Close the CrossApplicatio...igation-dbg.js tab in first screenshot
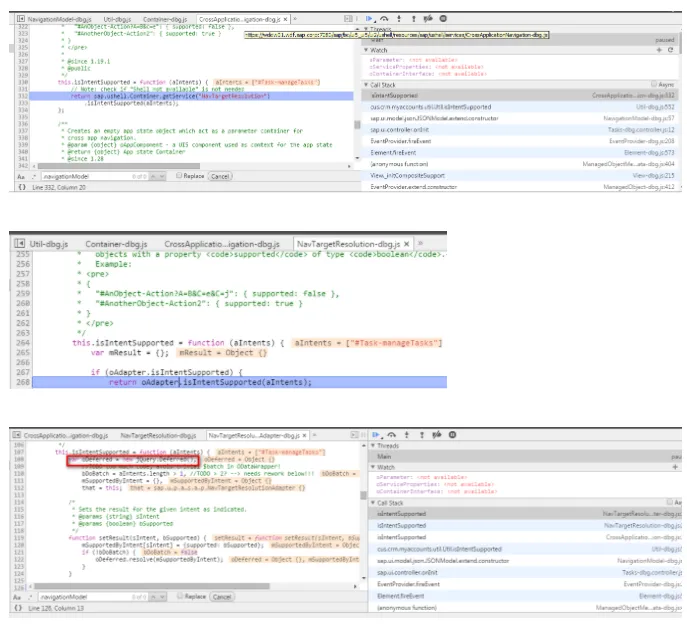This screenshot has width=687, height=629. [285, 19]
